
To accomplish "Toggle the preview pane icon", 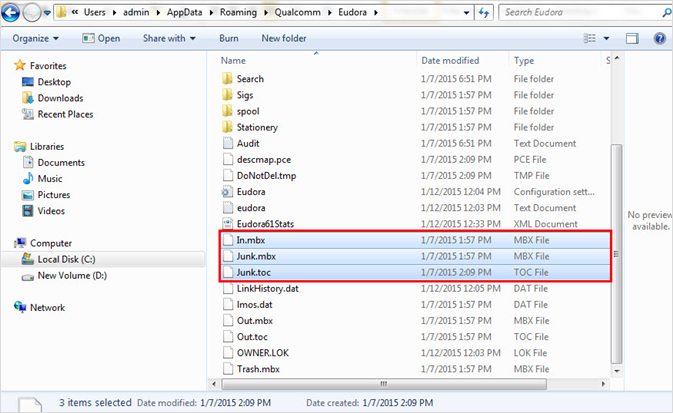I will [x=632, y=39].
